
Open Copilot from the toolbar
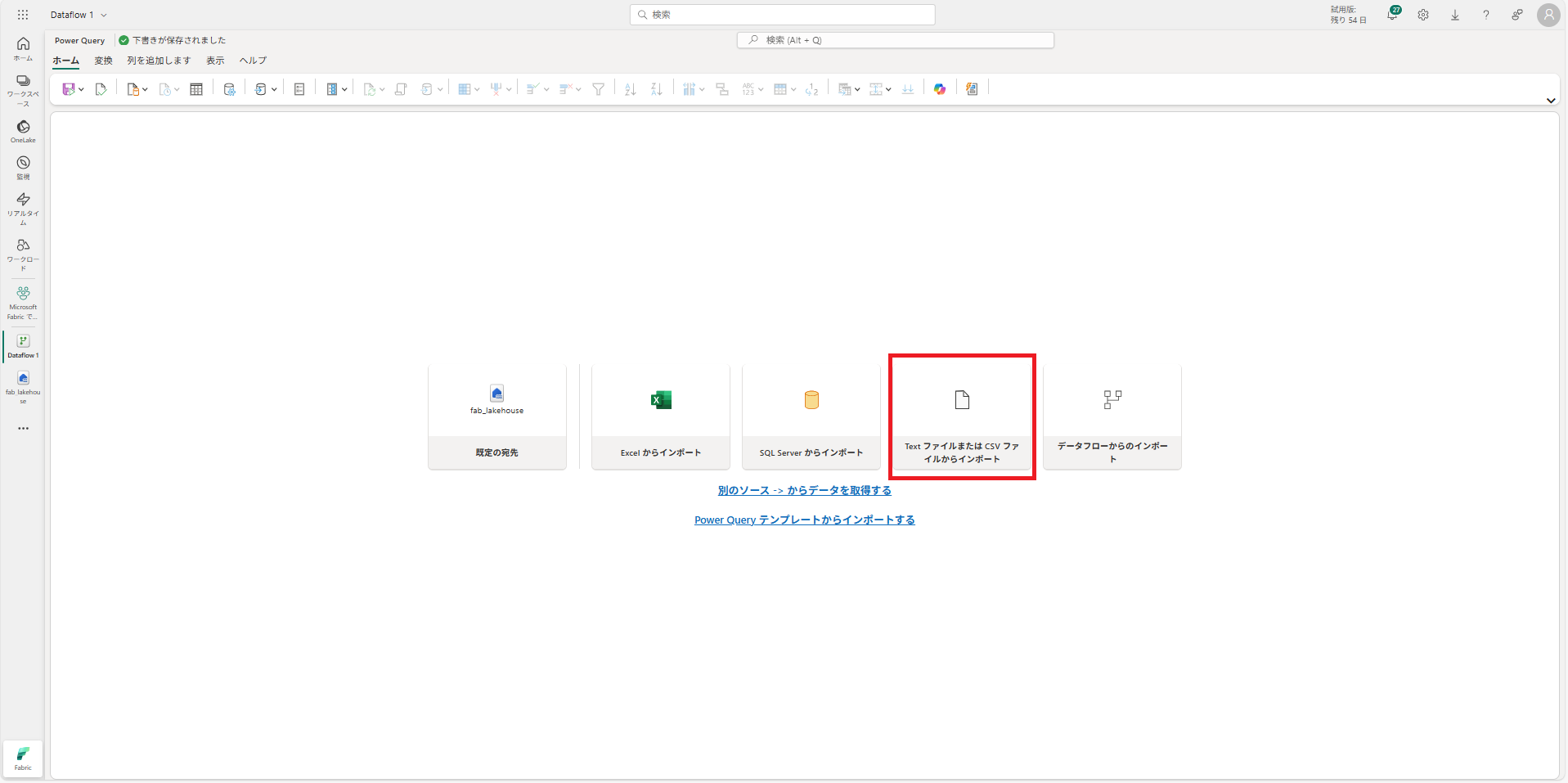940,89
